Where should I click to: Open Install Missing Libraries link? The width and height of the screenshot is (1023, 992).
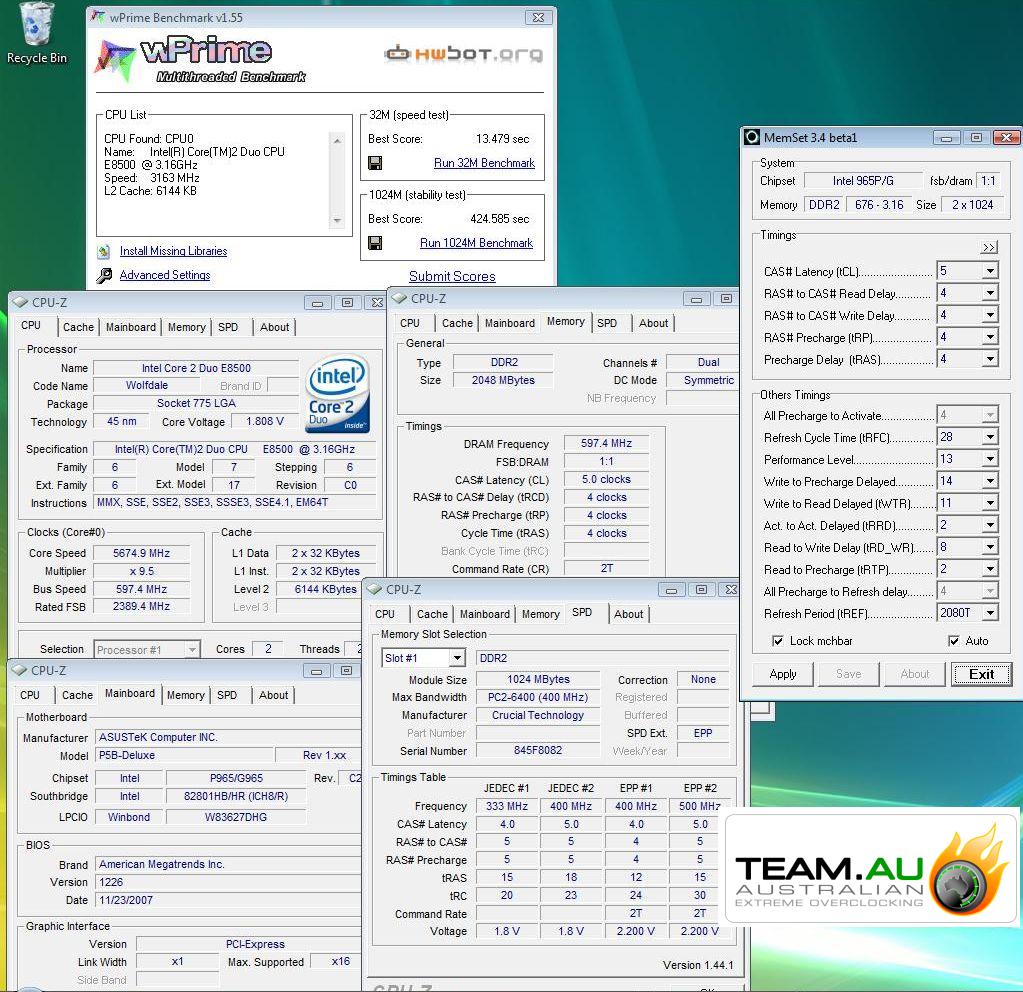click(x=174, y=251)
